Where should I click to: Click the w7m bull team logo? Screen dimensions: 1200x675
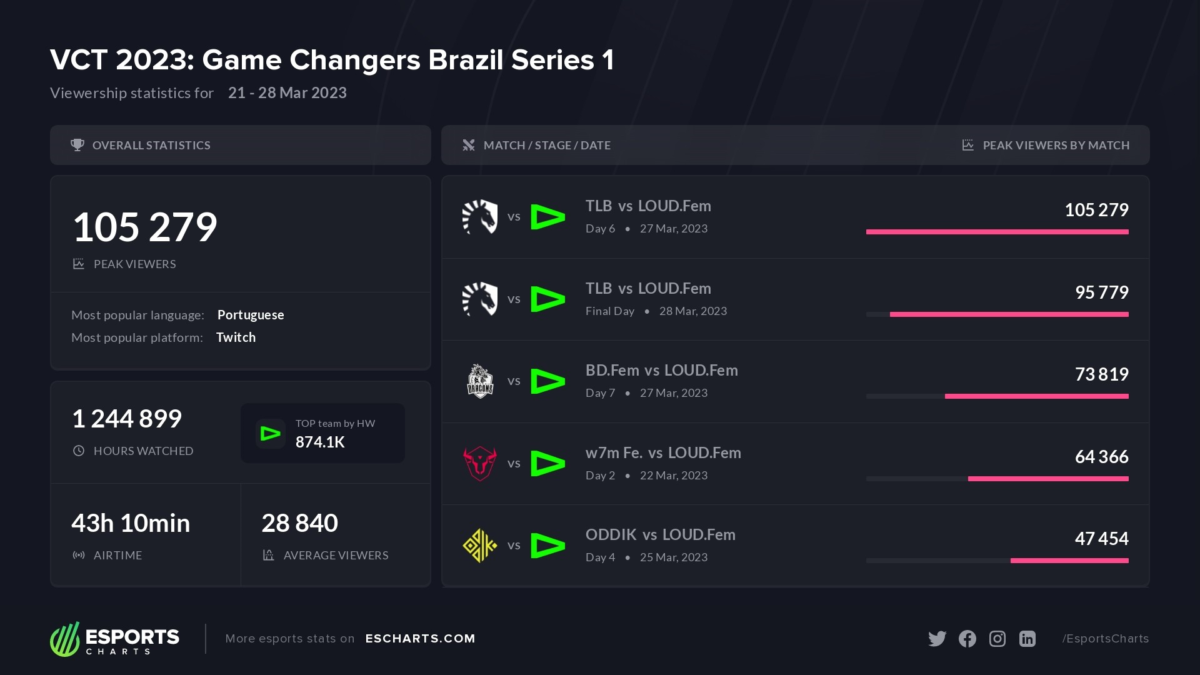click(479, 463)
